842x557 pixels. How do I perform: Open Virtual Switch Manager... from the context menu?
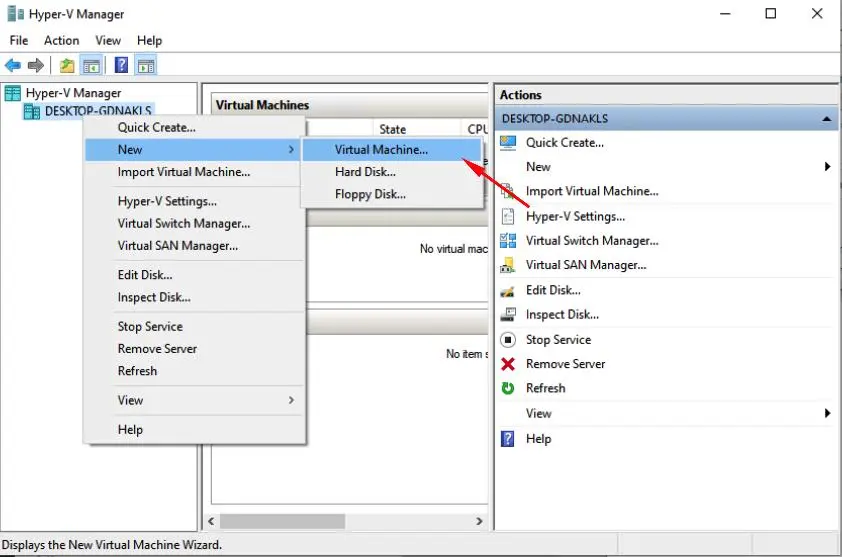[194, 223]
